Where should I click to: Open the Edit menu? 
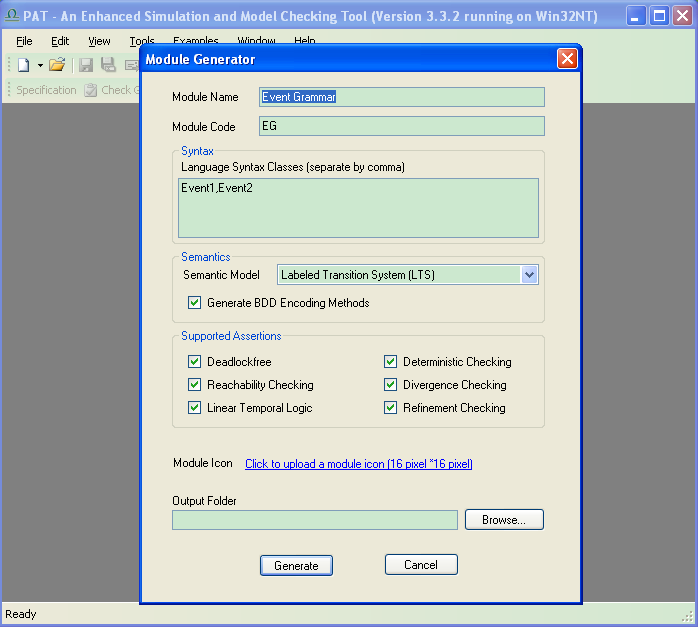coord(60,41)
